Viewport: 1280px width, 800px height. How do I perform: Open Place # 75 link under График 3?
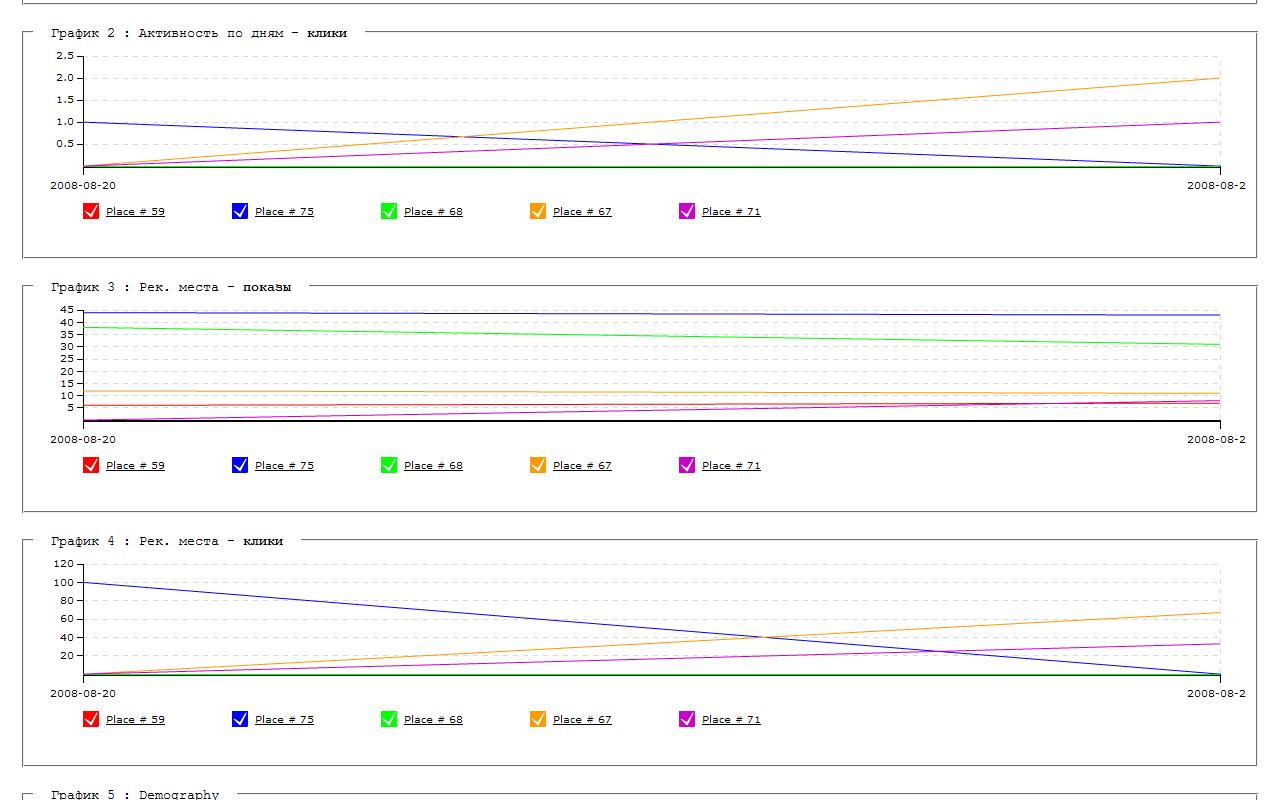[x=284, y=466]
